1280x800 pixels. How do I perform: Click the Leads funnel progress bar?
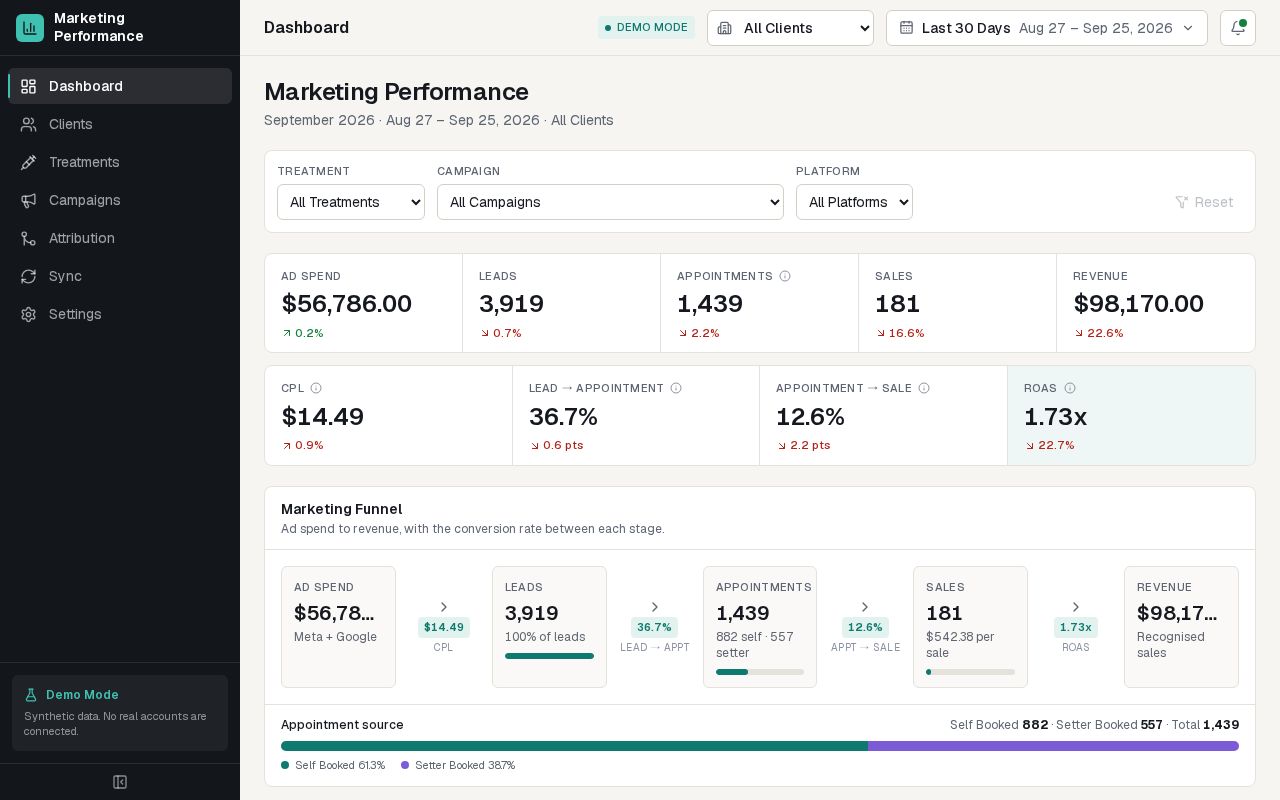549,656
